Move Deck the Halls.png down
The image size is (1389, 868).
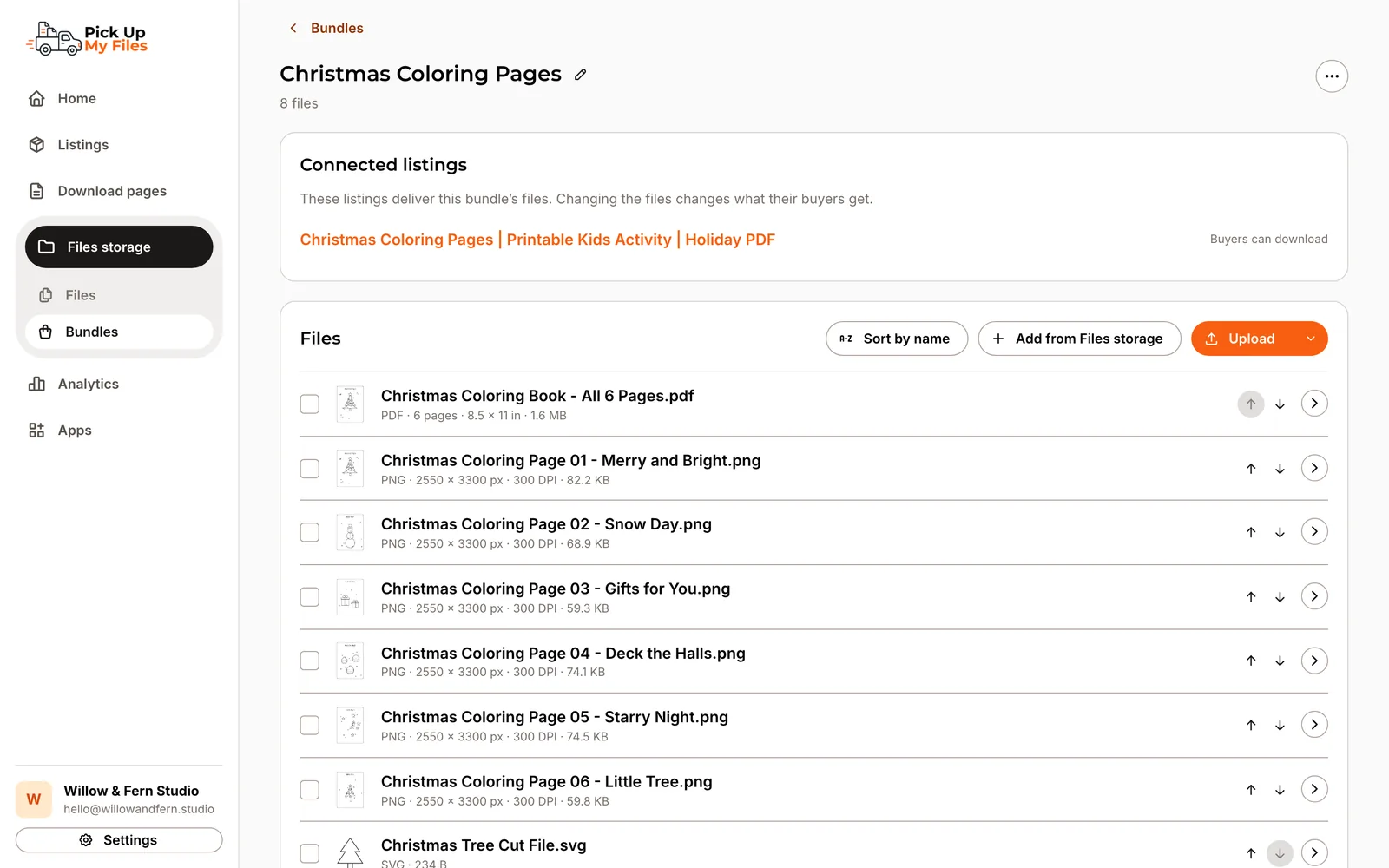point(1280,661)
